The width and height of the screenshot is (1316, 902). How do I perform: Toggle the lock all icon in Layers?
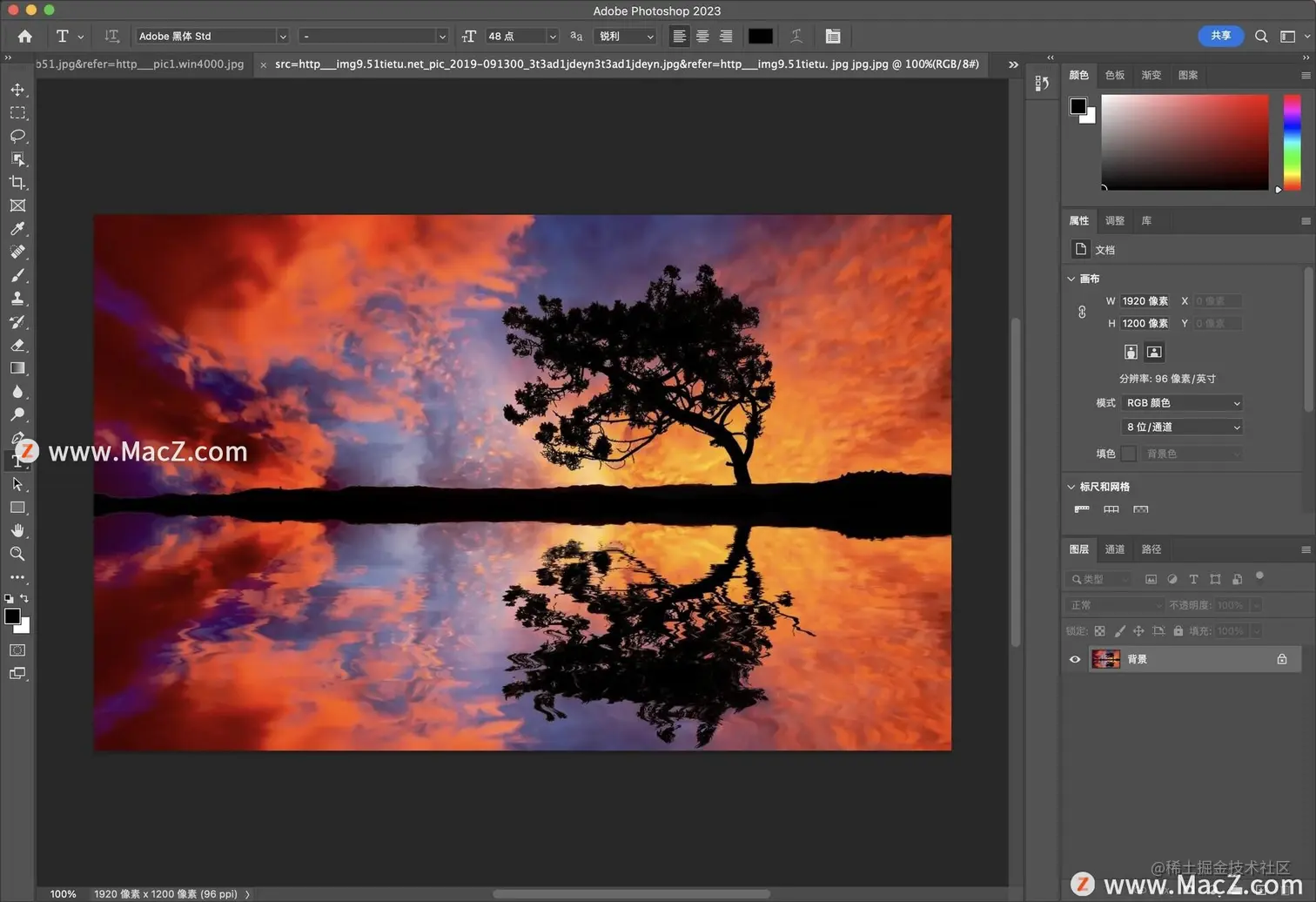(x=1178, y=631)
